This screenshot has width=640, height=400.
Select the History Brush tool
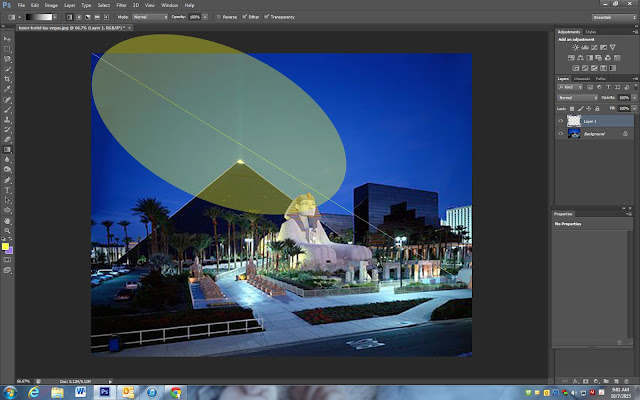coord(7,130)
